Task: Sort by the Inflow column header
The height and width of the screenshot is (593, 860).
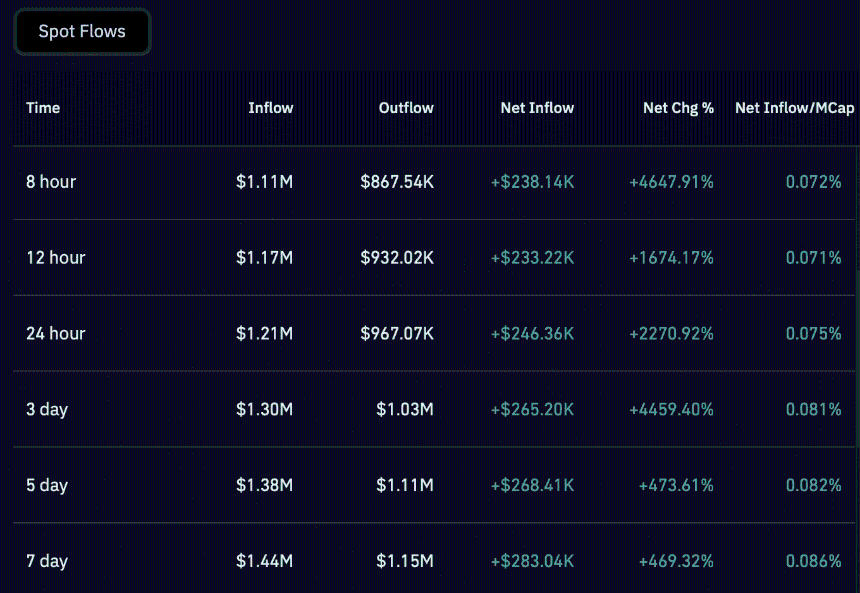Action: click(270, 108)
